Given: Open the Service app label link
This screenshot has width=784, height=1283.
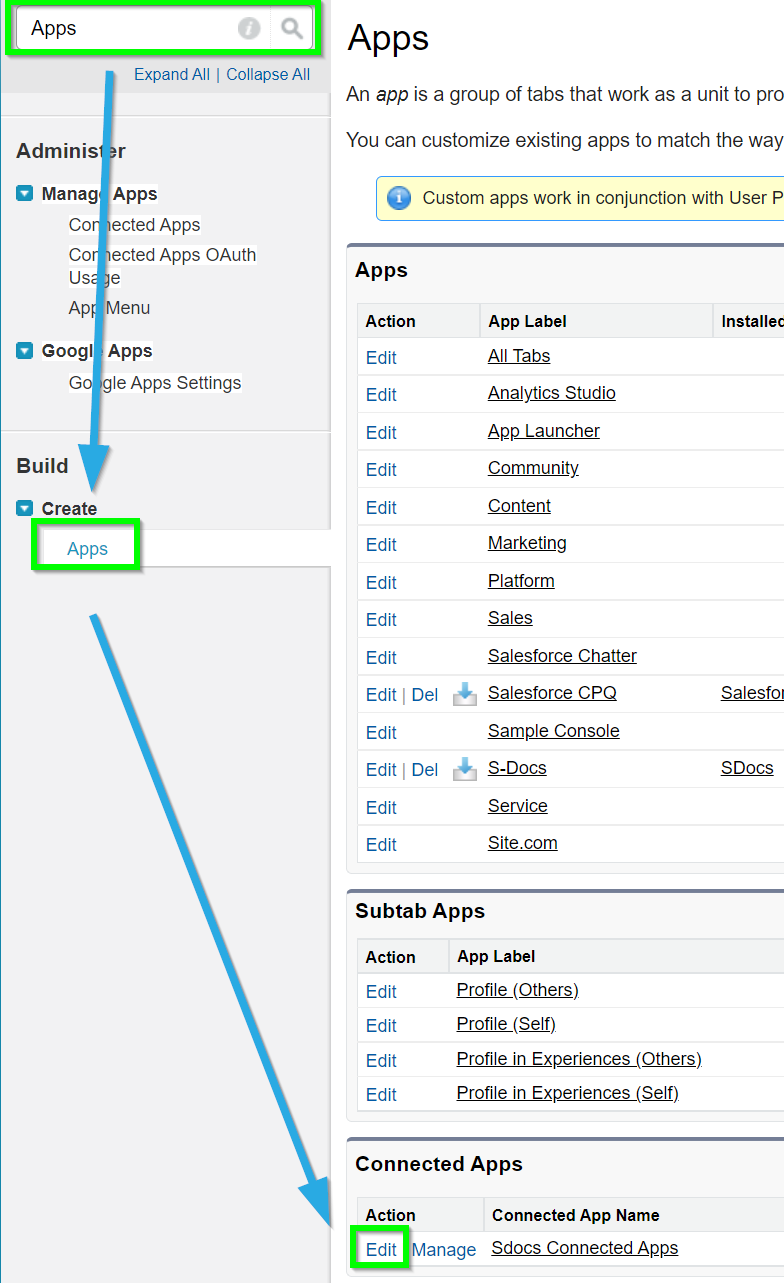Looking at the screenshot, I should tap(518, 806).
